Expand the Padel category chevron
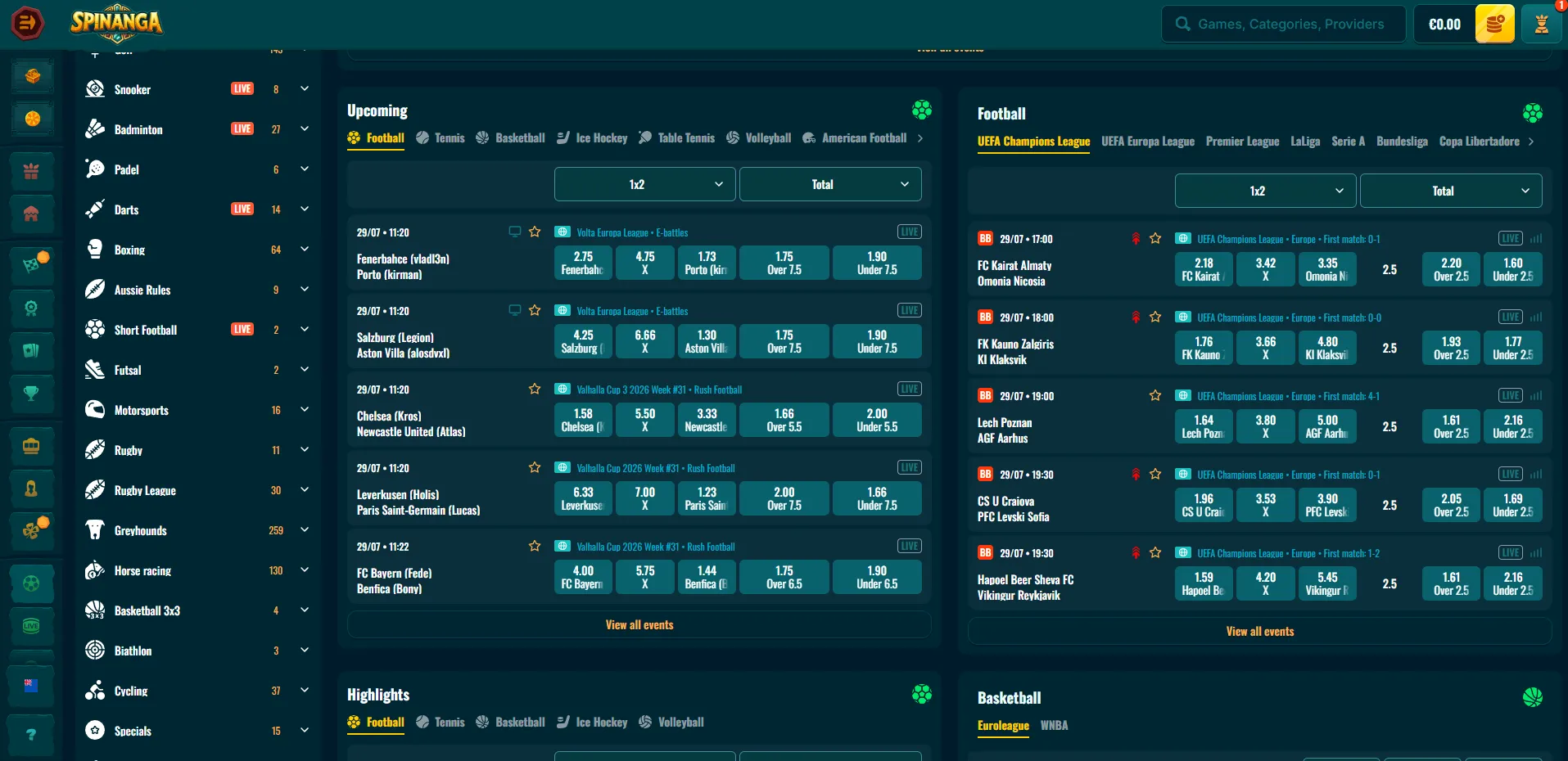Screen dimensions: 1568x761 coord(305,169)
